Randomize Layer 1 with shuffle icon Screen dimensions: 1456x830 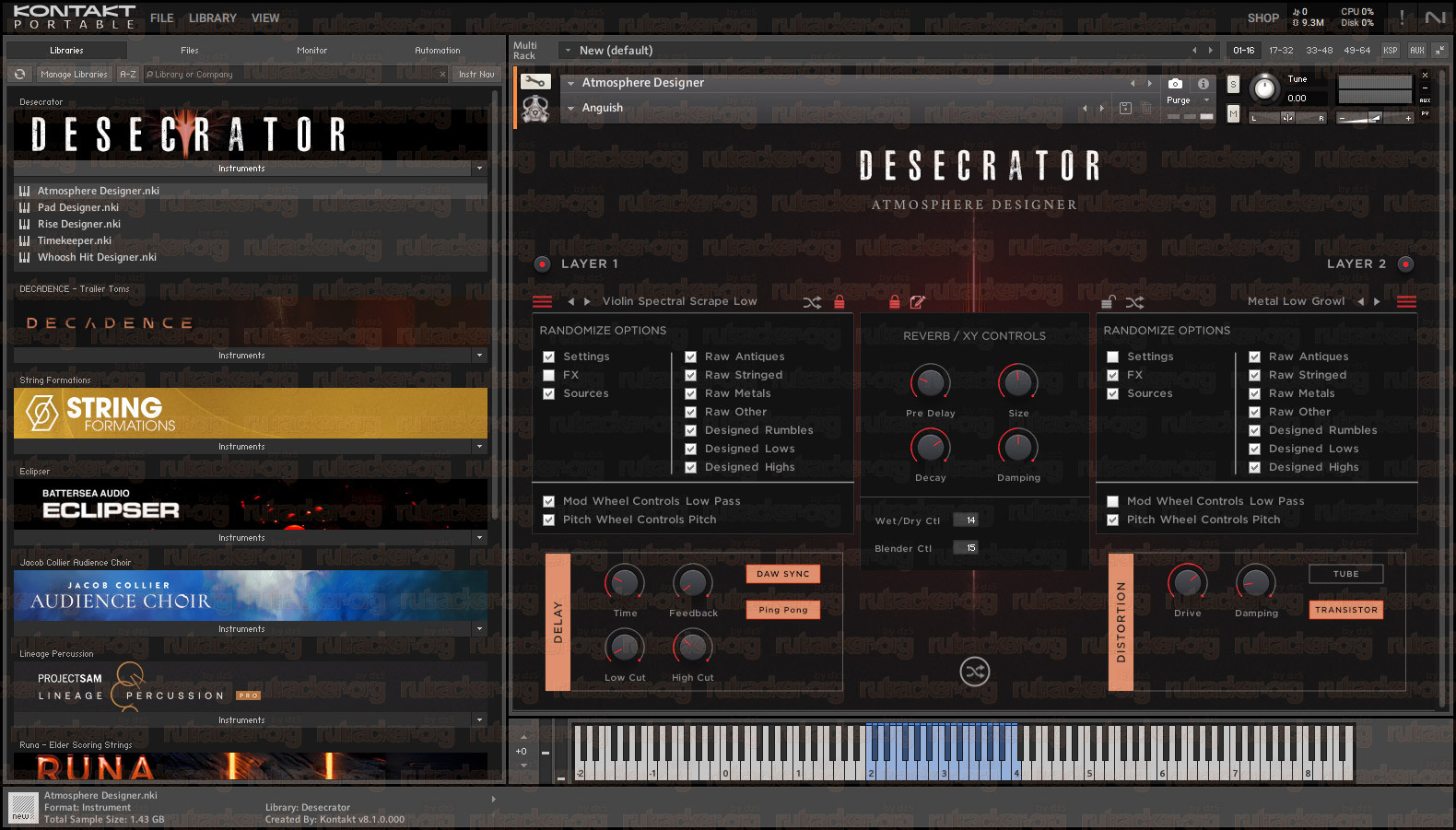tap(812, 302)
